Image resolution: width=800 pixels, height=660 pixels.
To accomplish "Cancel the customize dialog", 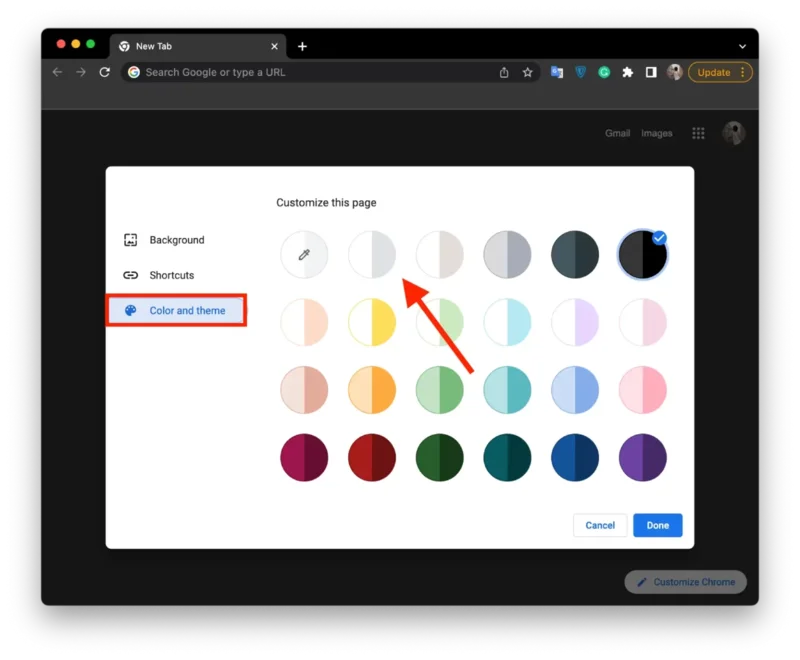I will click(600, 525).
